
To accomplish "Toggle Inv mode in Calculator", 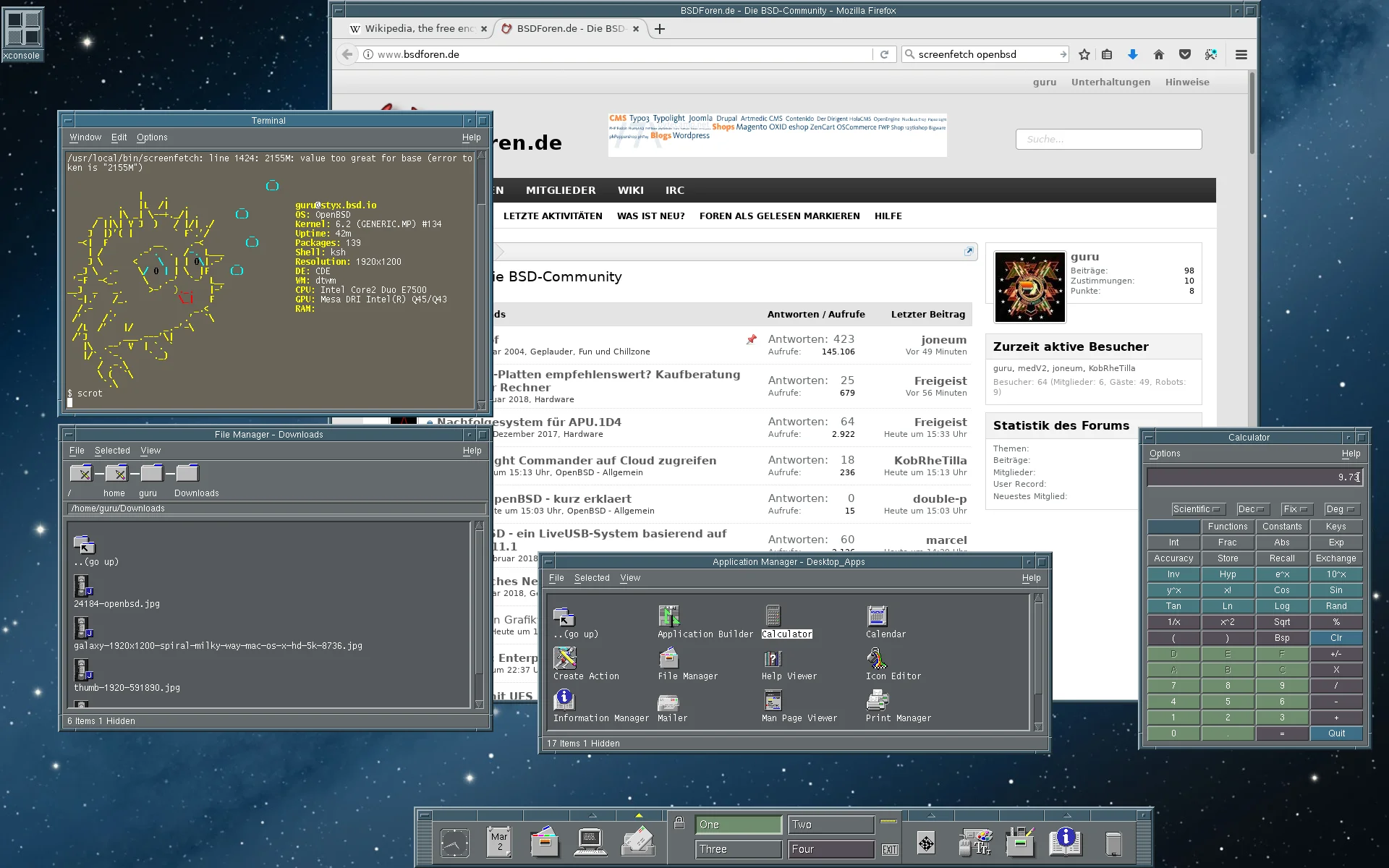I will [1173, 574].
